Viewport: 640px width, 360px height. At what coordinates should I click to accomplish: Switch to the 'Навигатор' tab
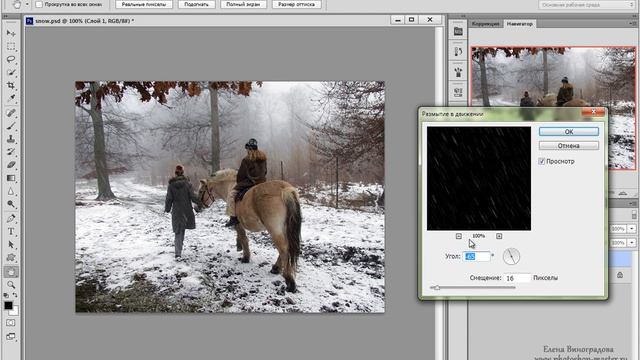[x=520, y=24]
